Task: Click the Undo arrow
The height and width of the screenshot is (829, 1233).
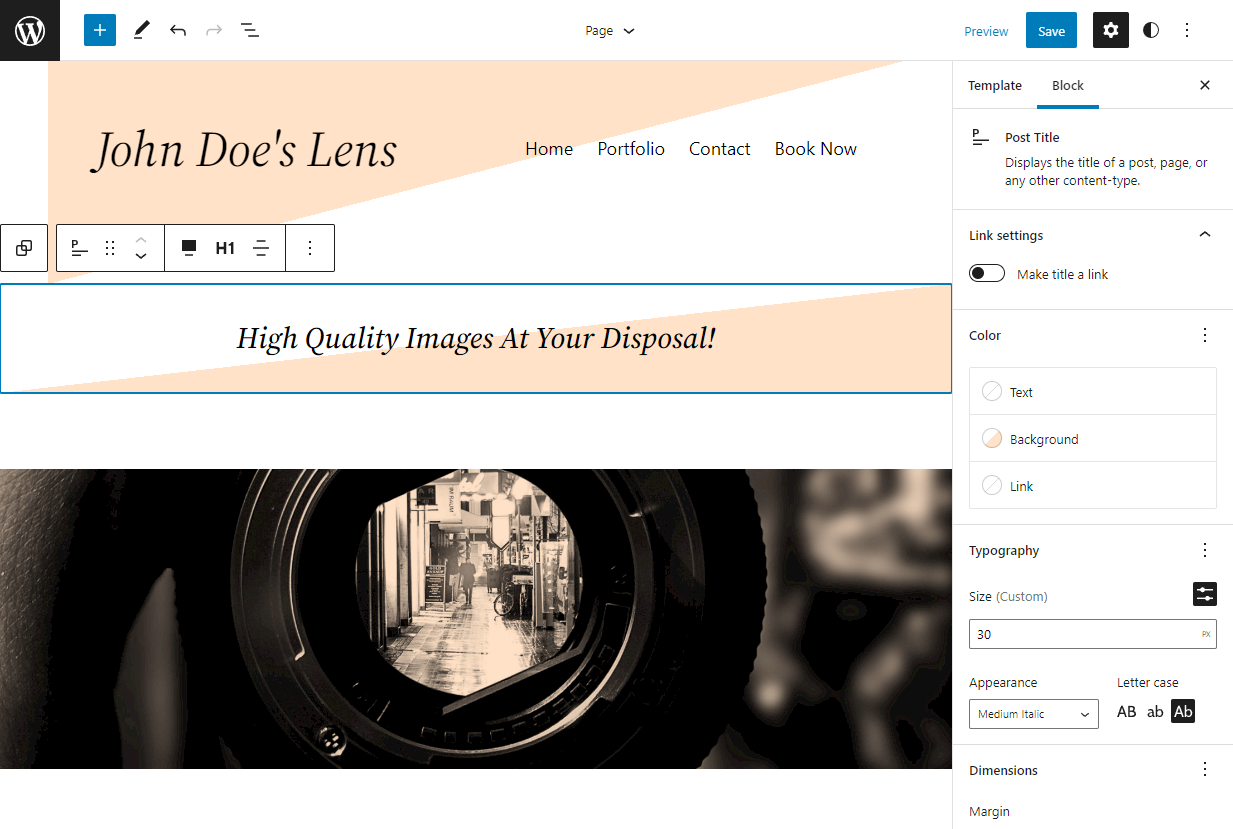Action: tap(177, 30)
